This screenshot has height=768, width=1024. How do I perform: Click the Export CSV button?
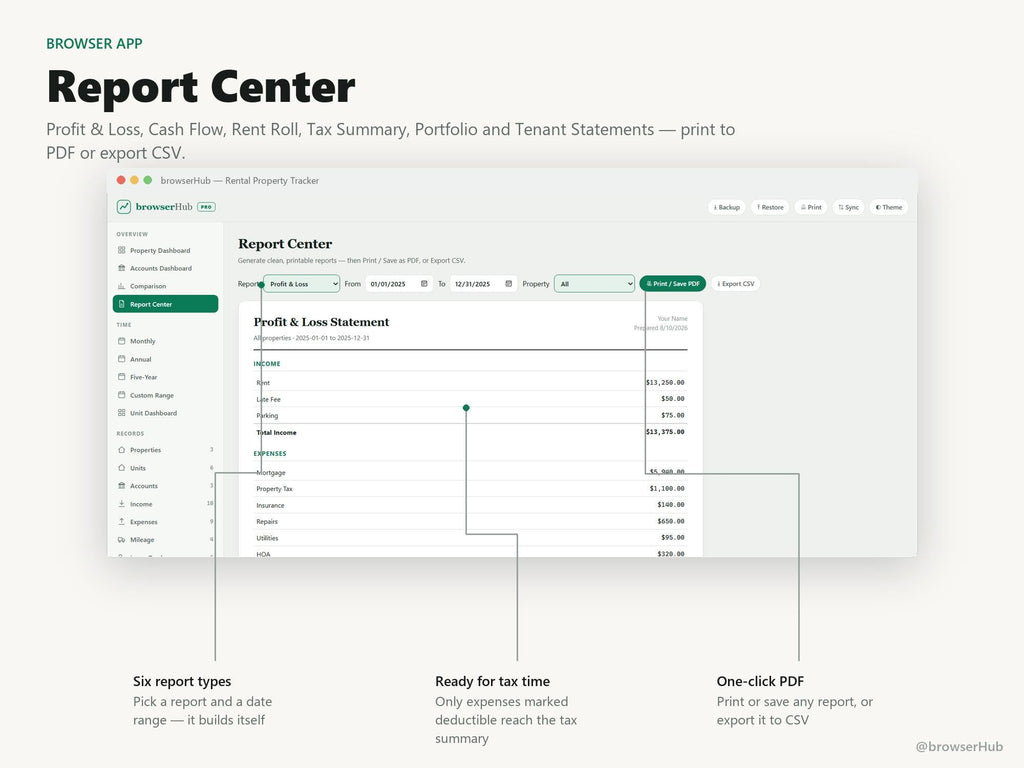[736, 284]
